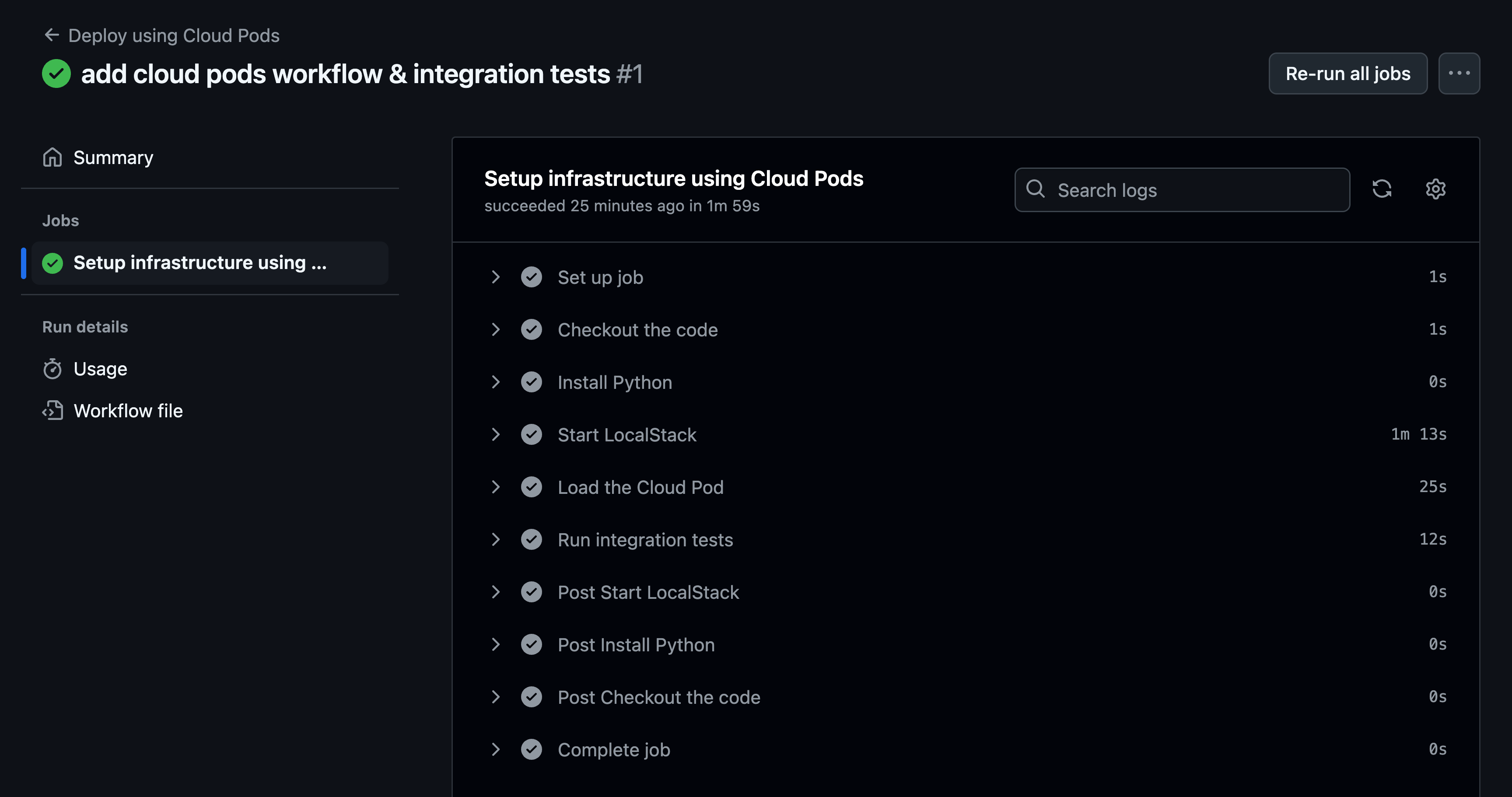Click the success check on the Setup infrastructure job
This screenshot has width=1512, height=797.
[x=52, y=263]
